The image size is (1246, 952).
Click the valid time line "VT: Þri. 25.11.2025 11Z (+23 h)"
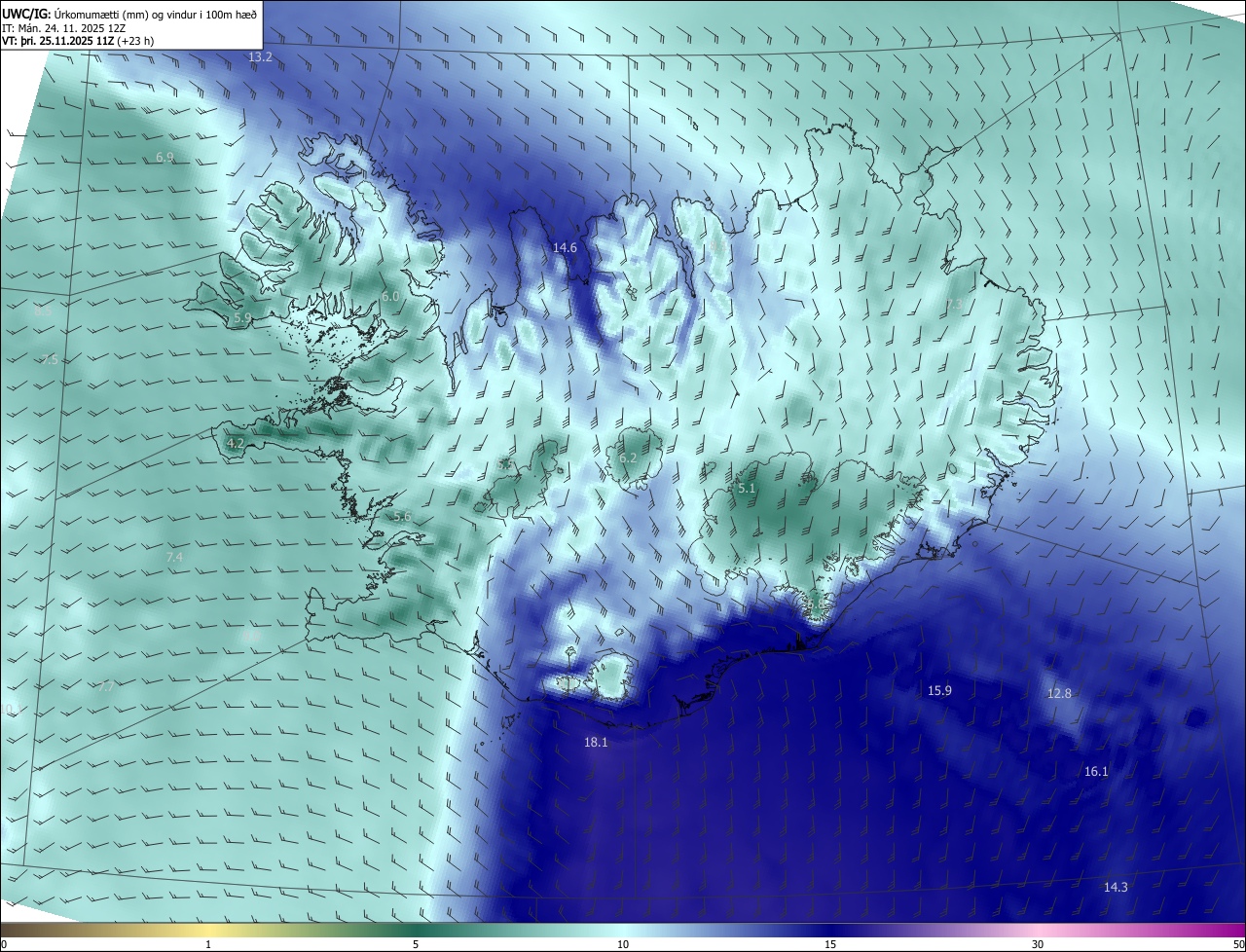[x=78, y=41]
